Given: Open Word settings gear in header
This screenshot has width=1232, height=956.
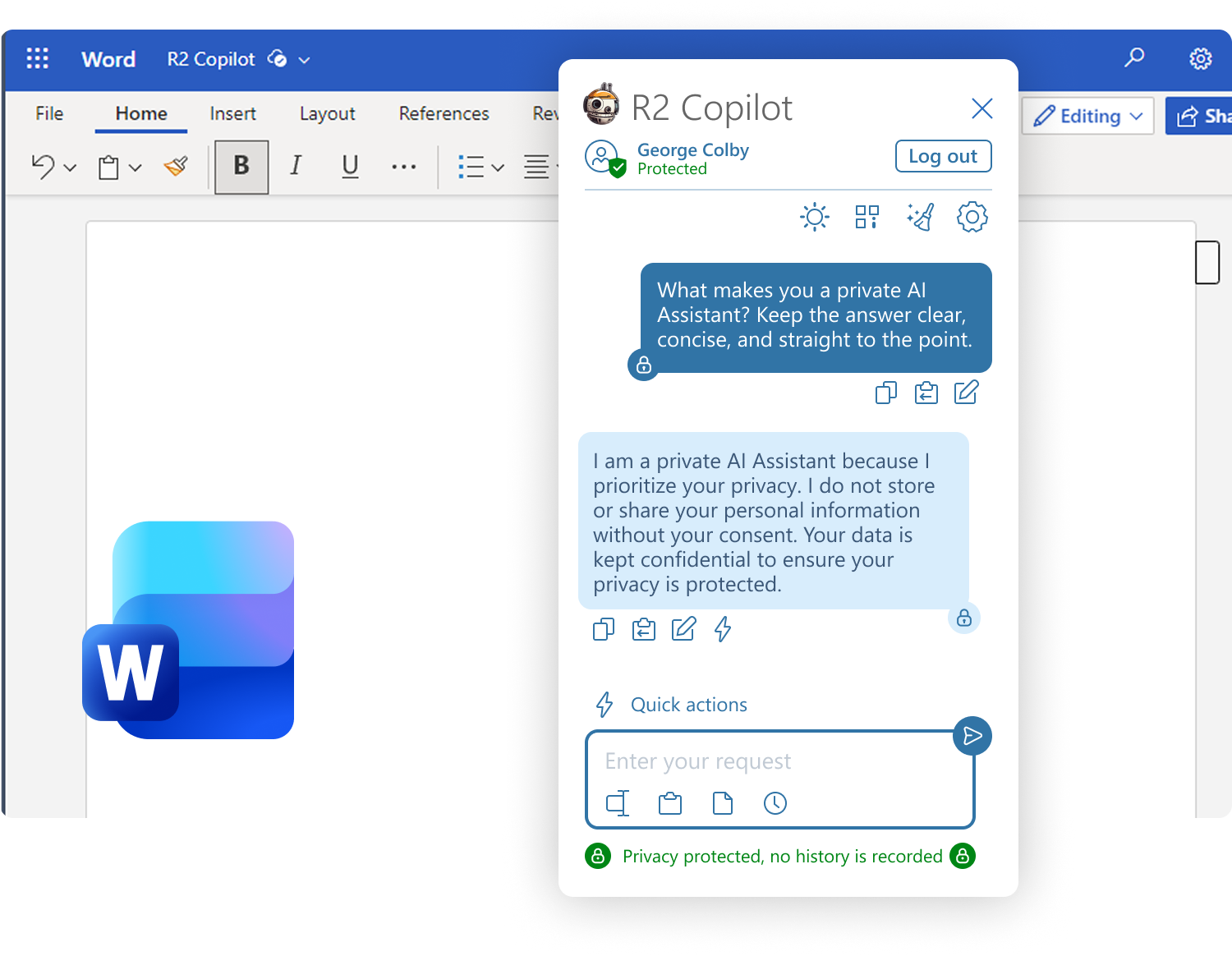Looking at the screenshot, I should pyautogui.click(x=1201, y=58).
